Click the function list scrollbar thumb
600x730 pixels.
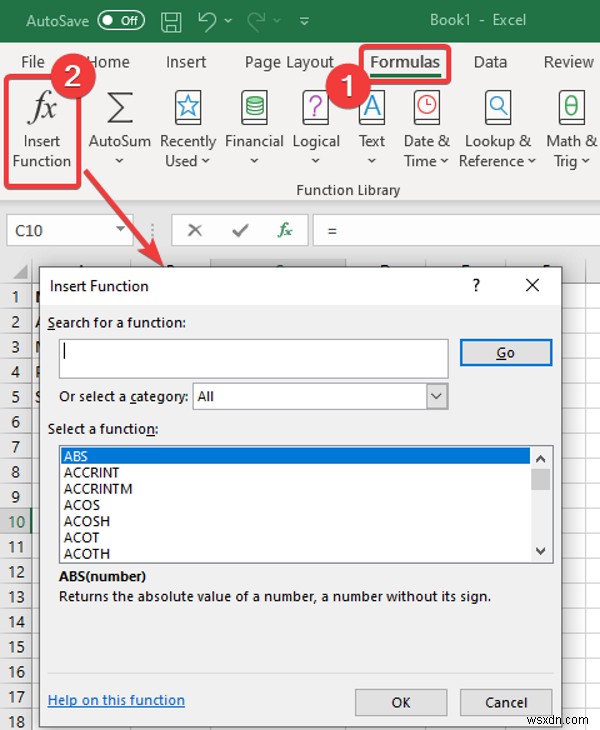pos(540,480)
